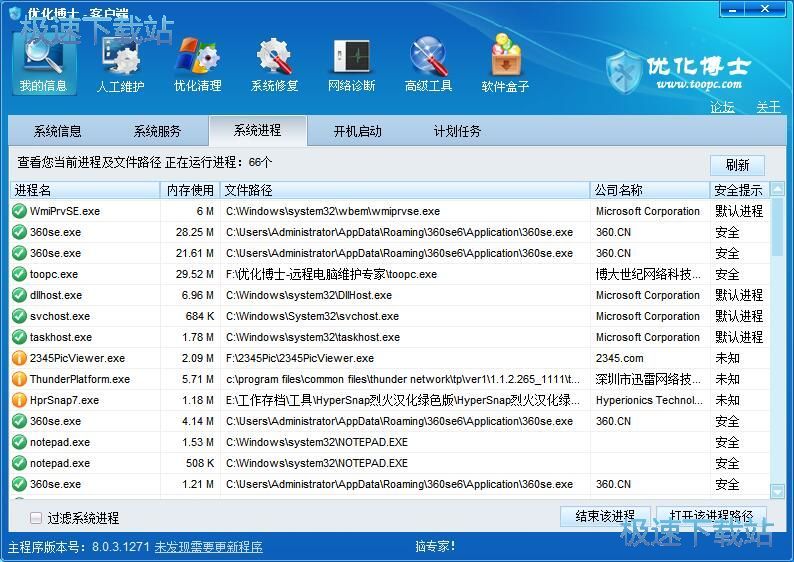Click the 1.21 M memory value

tap(198, 485)
